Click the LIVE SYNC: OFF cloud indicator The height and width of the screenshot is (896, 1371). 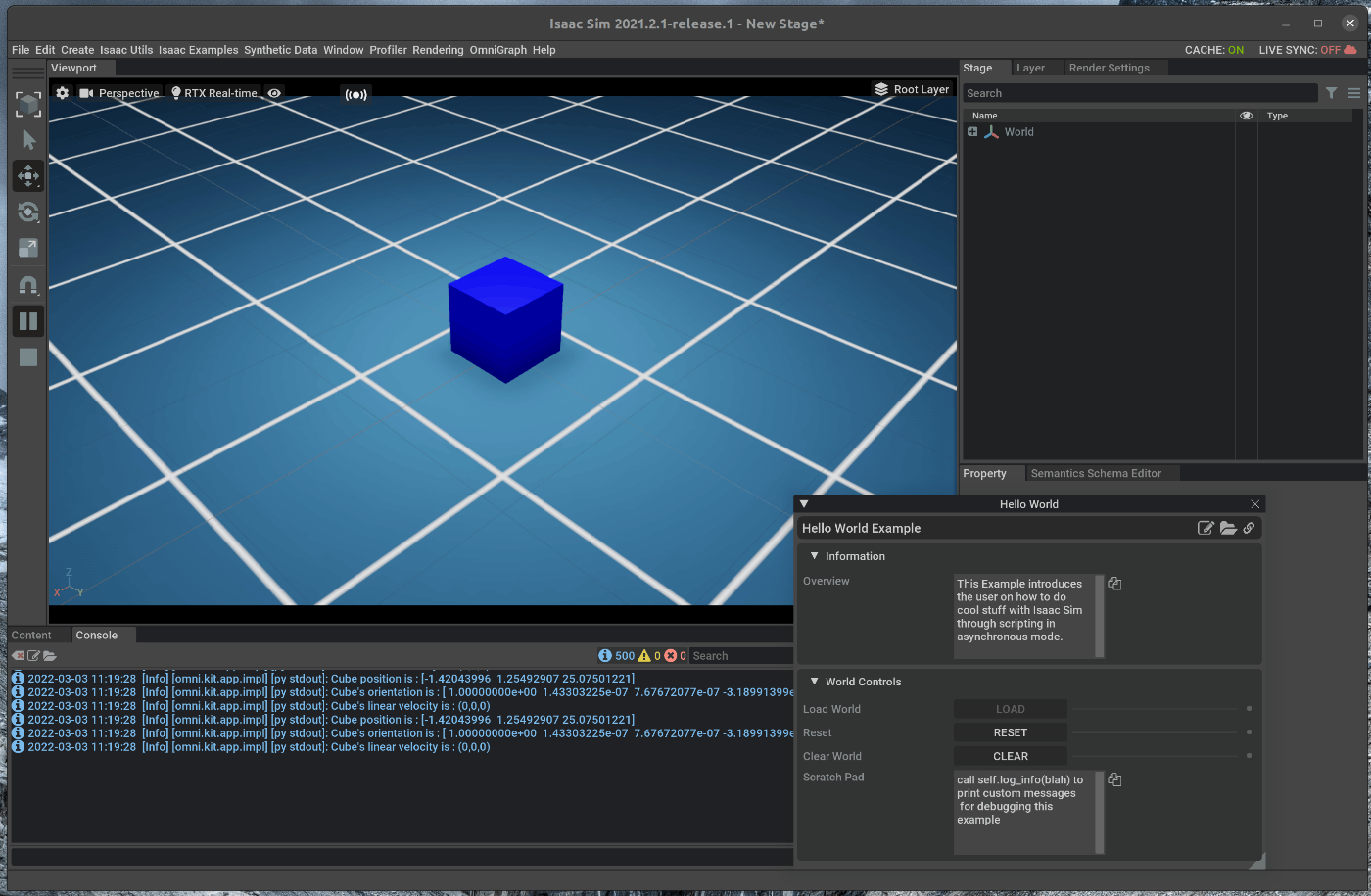(x=1308, y=50)
